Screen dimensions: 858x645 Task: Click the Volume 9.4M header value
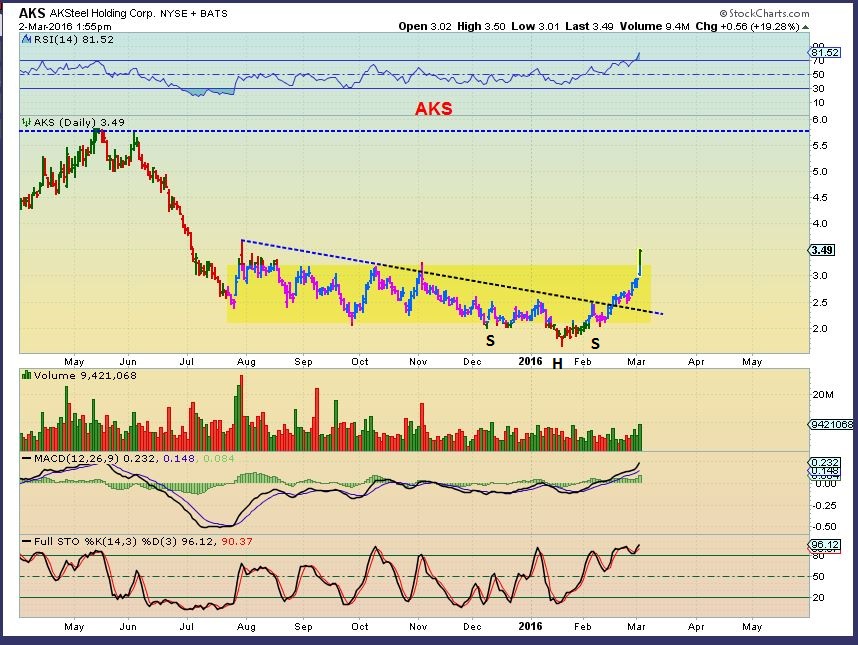(654, 26)
